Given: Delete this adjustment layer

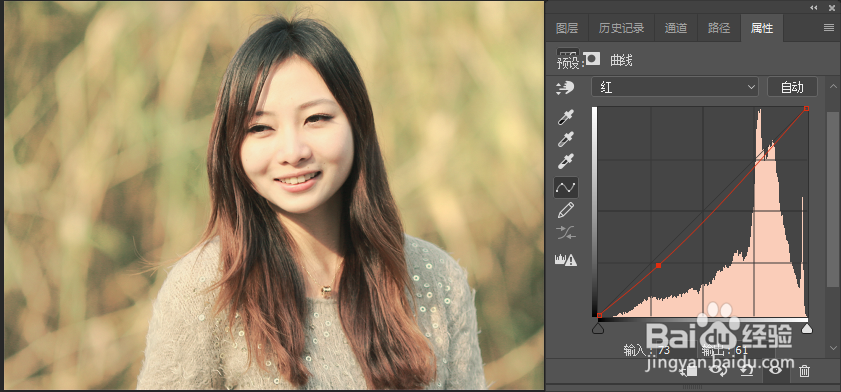Looking at the screenshot, I should pos(804,371).
